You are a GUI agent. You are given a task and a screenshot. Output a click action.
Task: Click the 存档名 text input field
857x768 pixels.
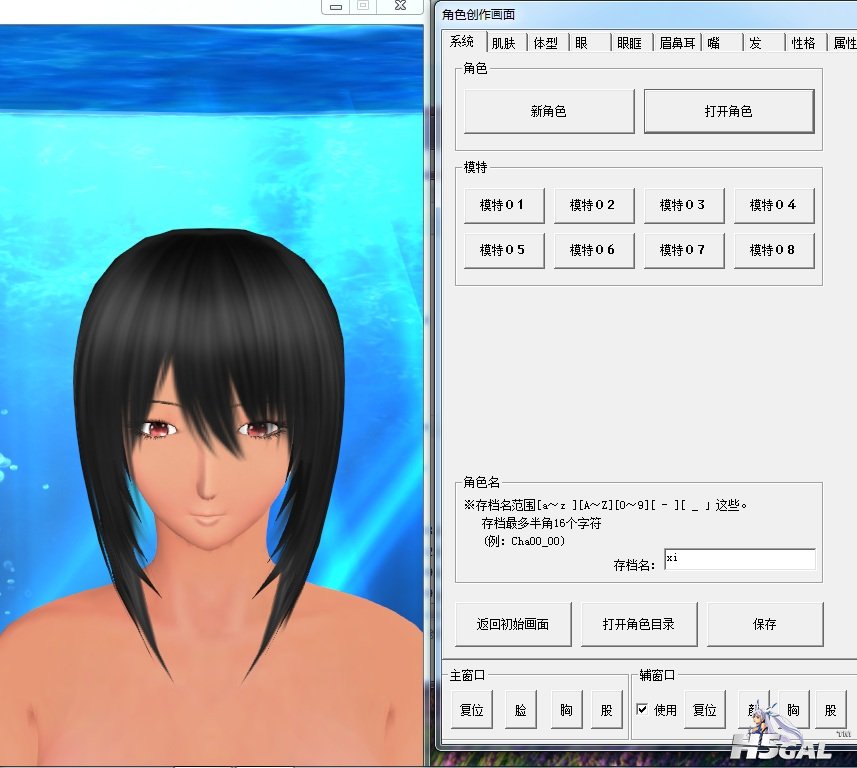tap(738, 560)
